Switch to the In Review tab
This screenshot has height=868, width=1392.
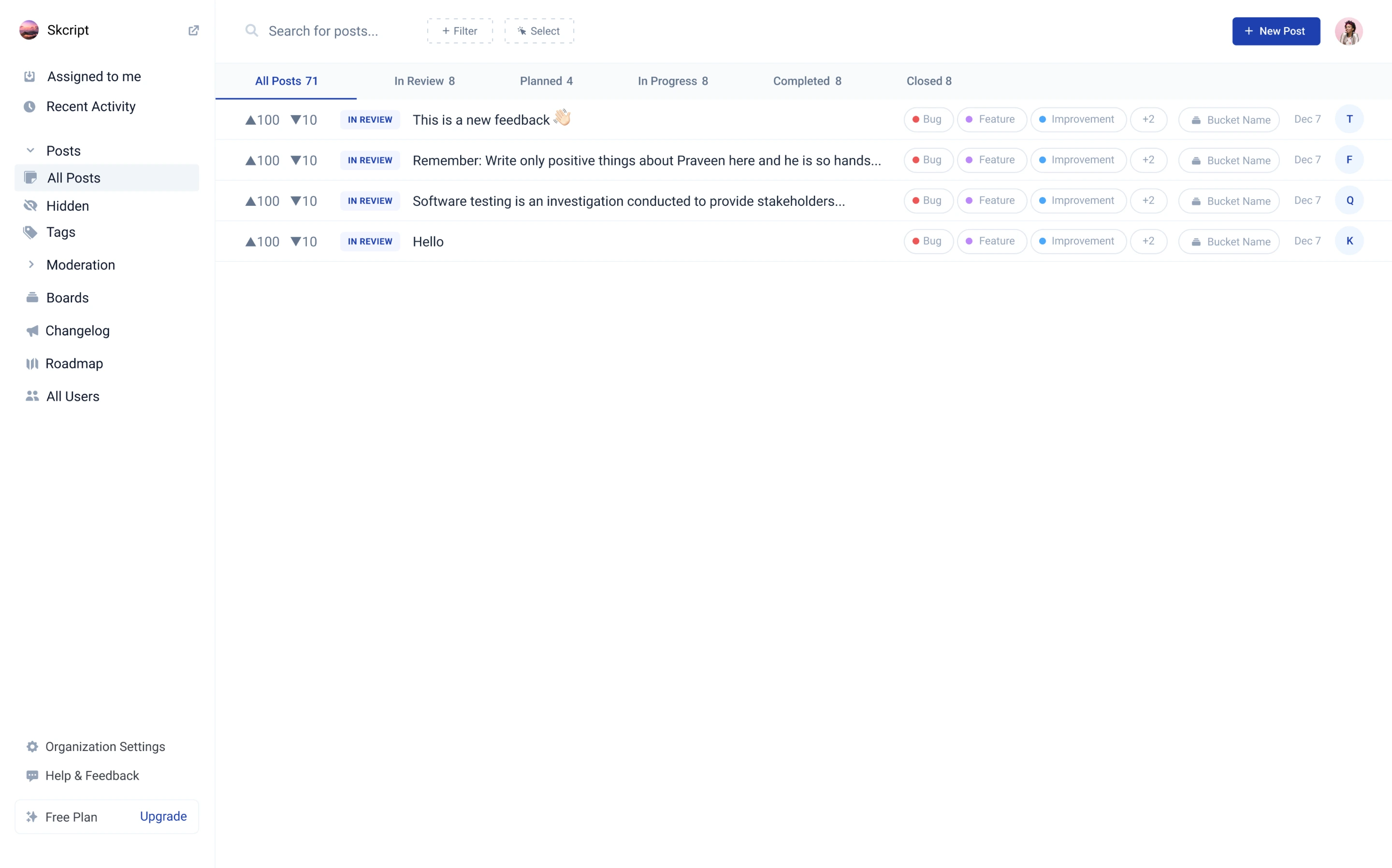pyautogui.click(x=424, y=81)
